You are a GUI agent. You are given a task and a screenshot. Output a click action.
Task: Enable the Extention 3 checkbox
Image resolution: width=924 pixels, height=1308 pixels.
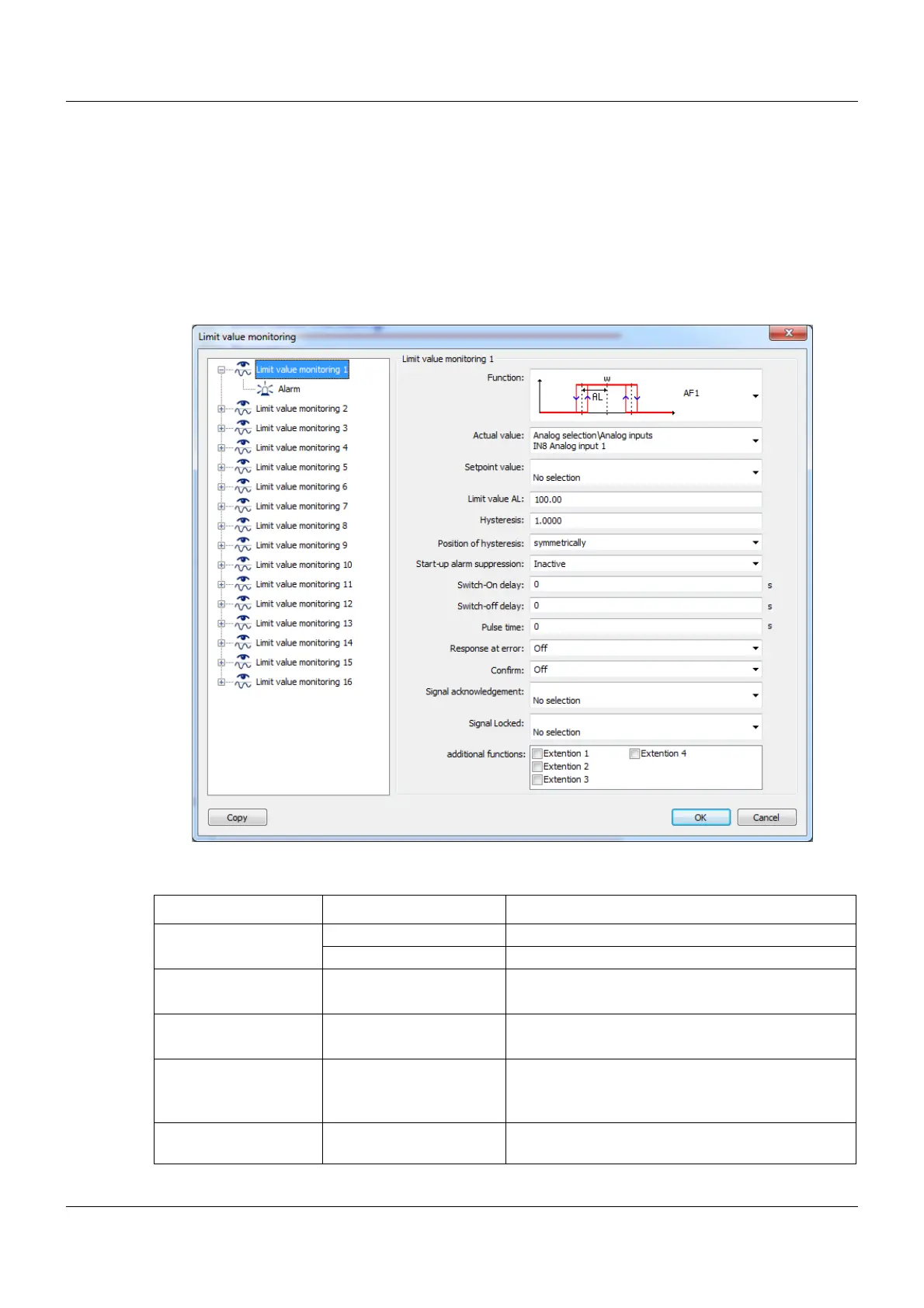coord(537,780)
